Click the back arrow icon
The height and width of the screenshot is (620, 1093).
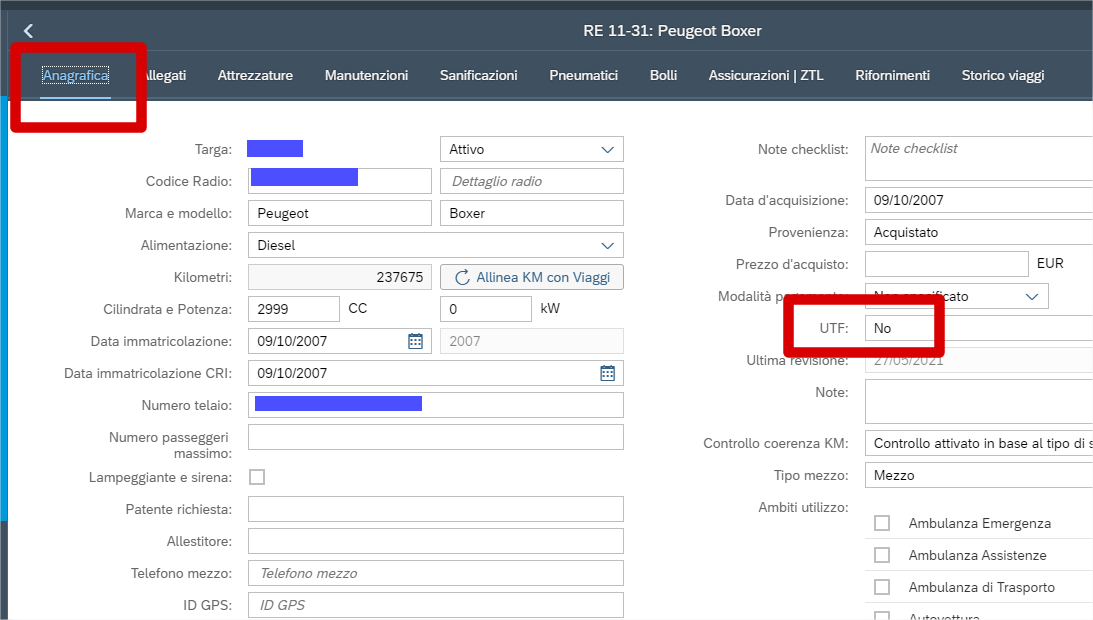[28, 31]
